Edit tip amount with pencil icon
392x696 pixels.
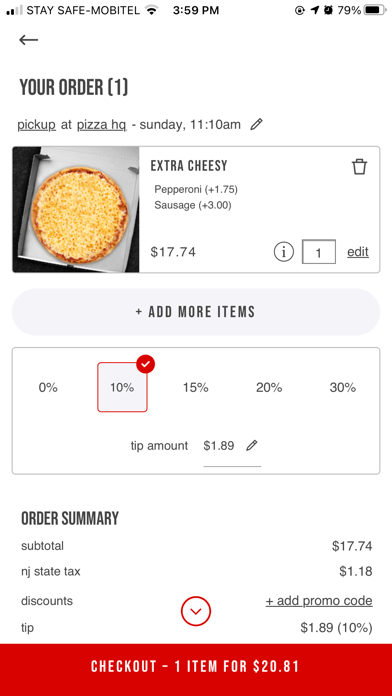[x=252, y=445]
